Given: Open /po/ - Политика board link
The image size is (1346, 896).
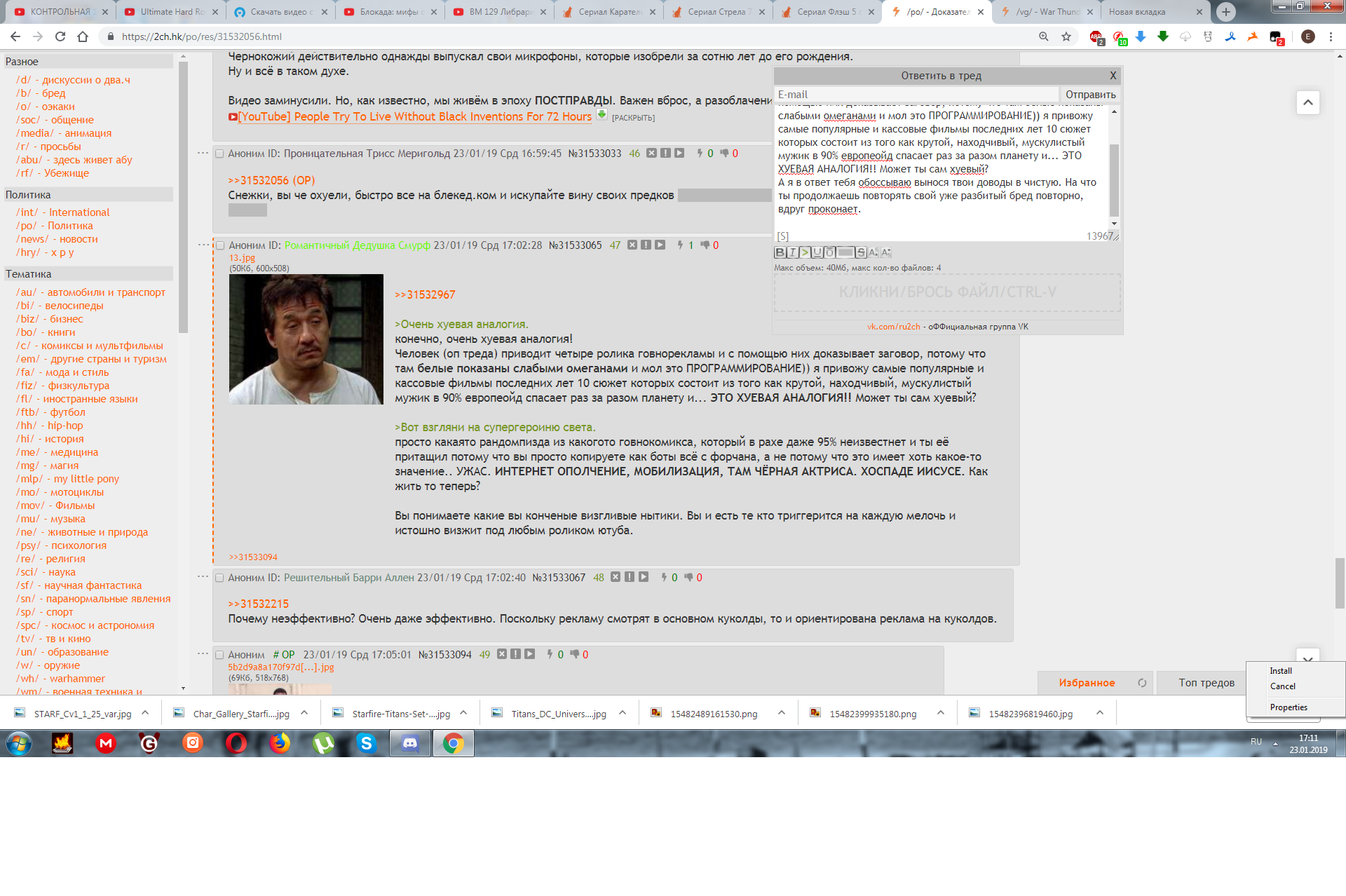Looking at the screenshot, I should (x=55, y=226).
